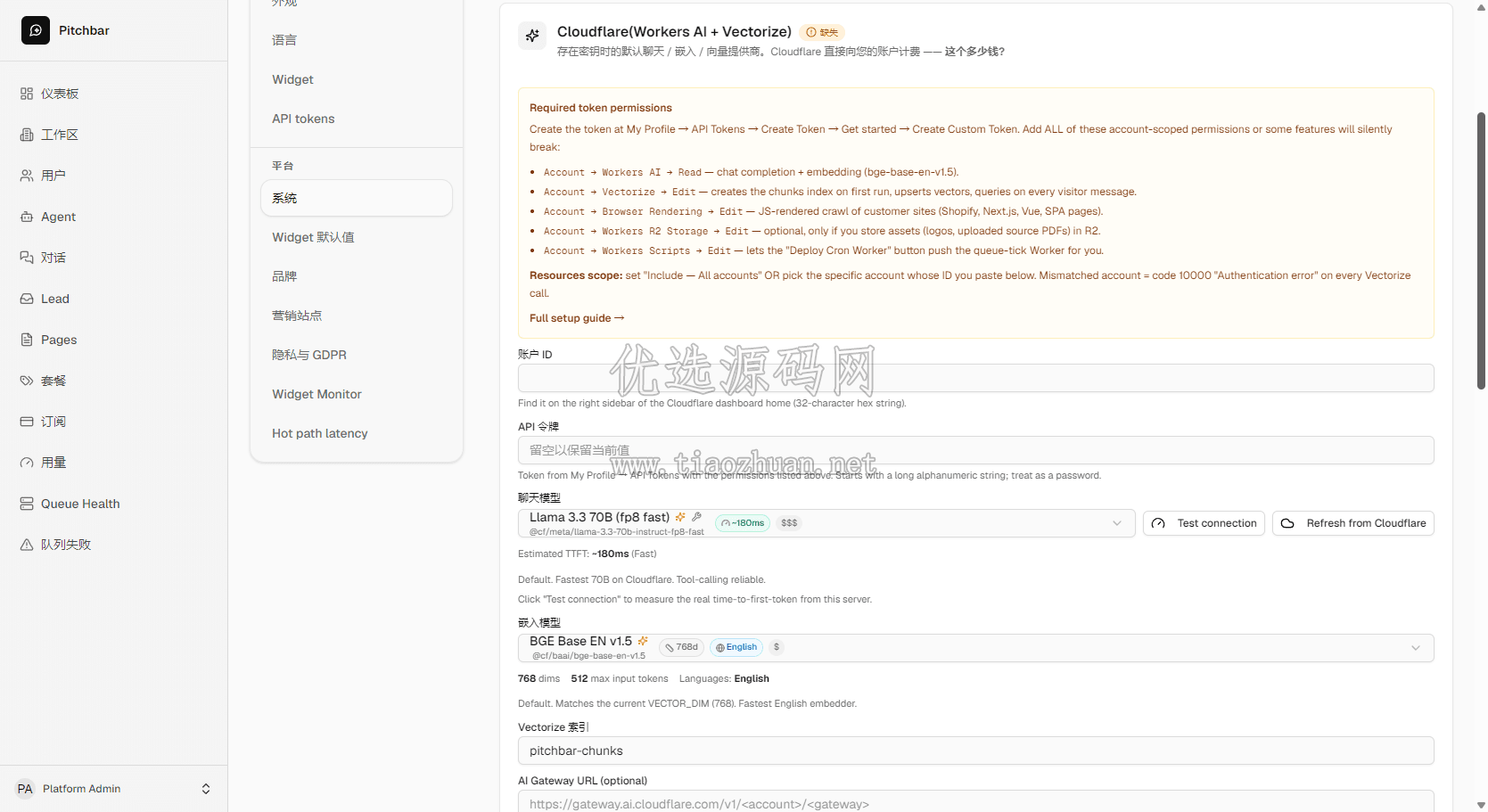
Task: Open 订阅 via its credit card icon
Action: (x=27, y=422)
